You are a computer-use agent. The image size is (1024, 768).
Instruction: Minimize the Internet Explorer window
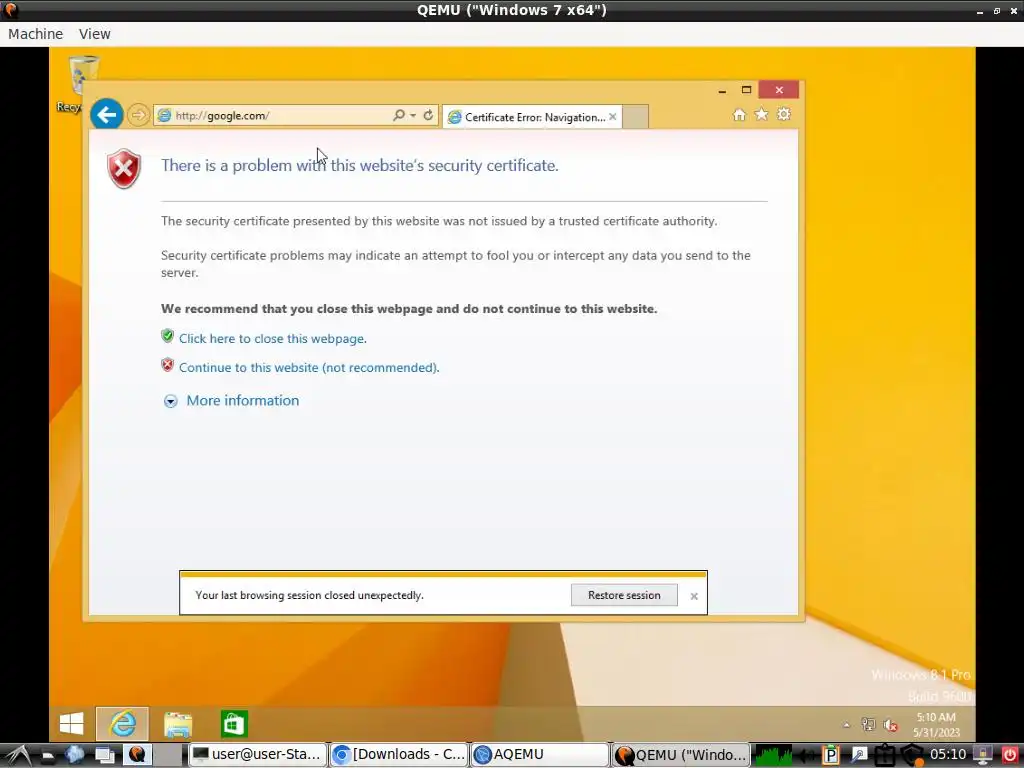722,91
